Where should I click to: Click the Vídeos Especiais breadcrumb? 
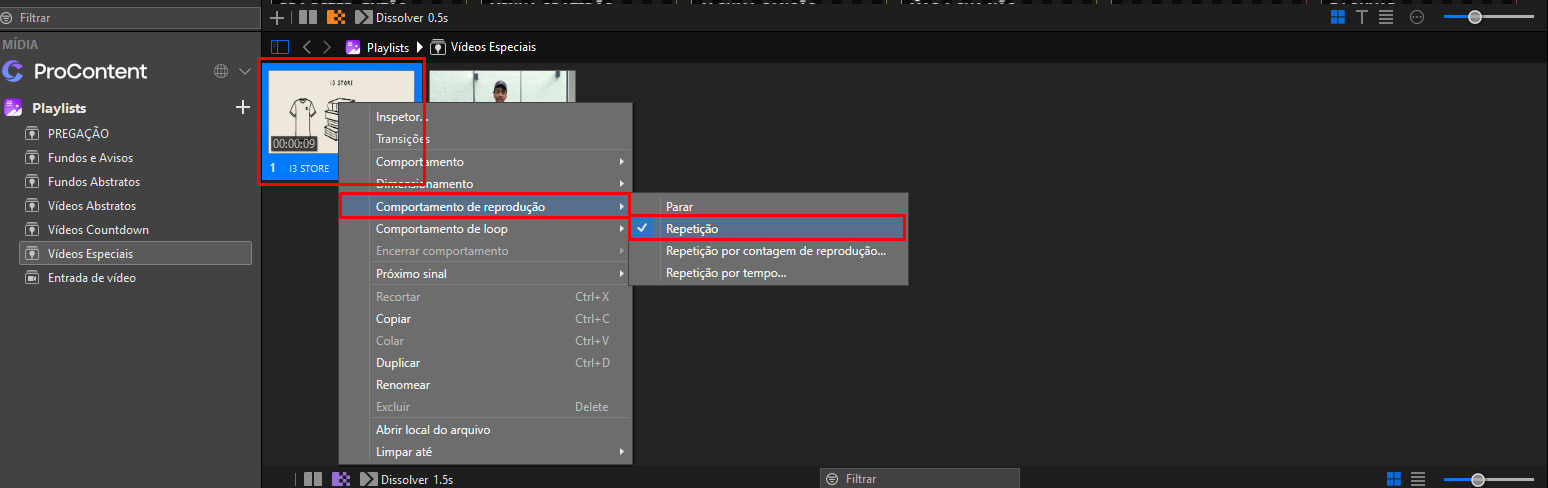pyautogui.click(x=483, y=47)
